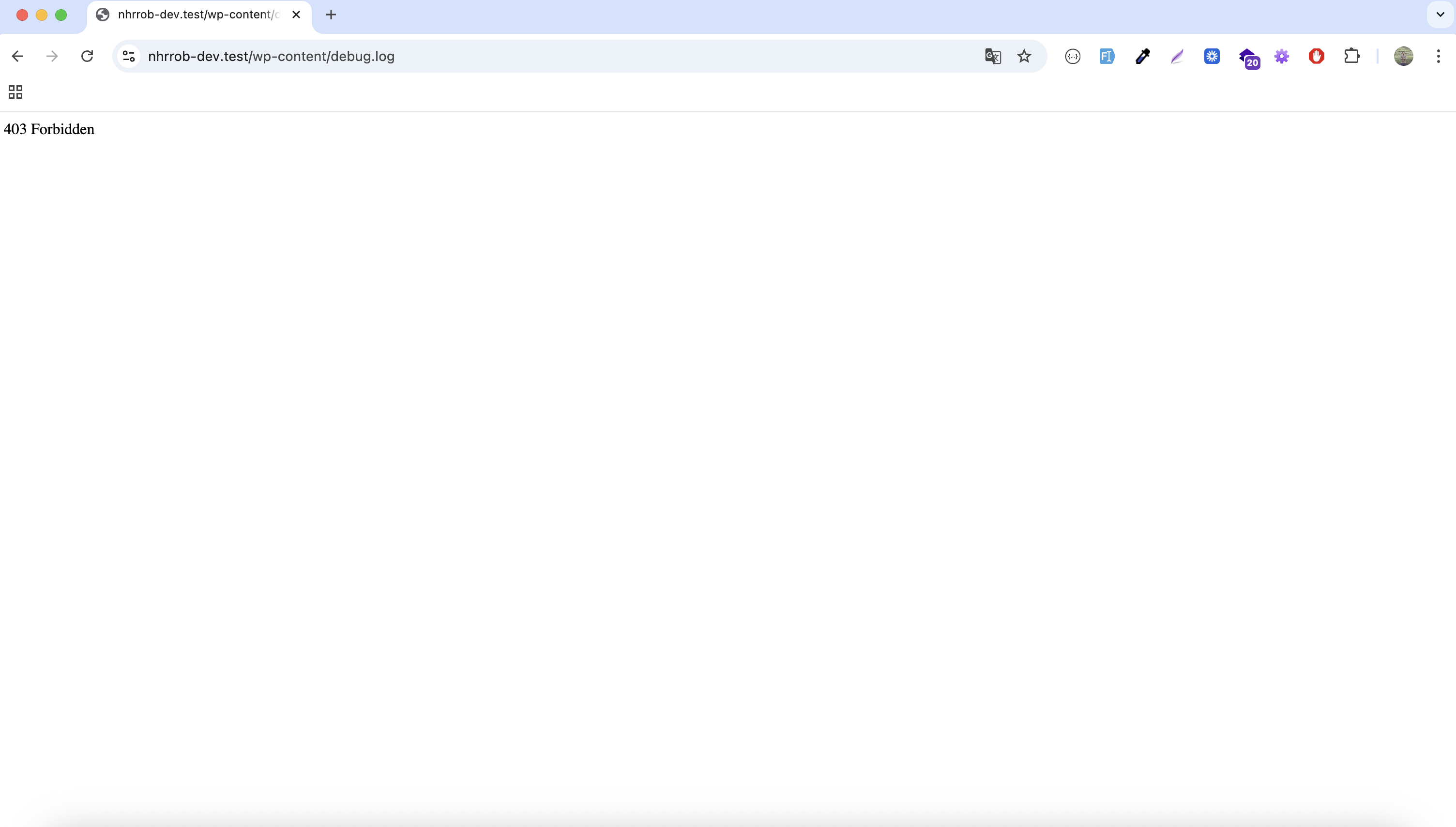The width and height of the screenshot is (1456, 827).
Task: Click the red stop-hand blocker extension
Action: point(1317,56)
